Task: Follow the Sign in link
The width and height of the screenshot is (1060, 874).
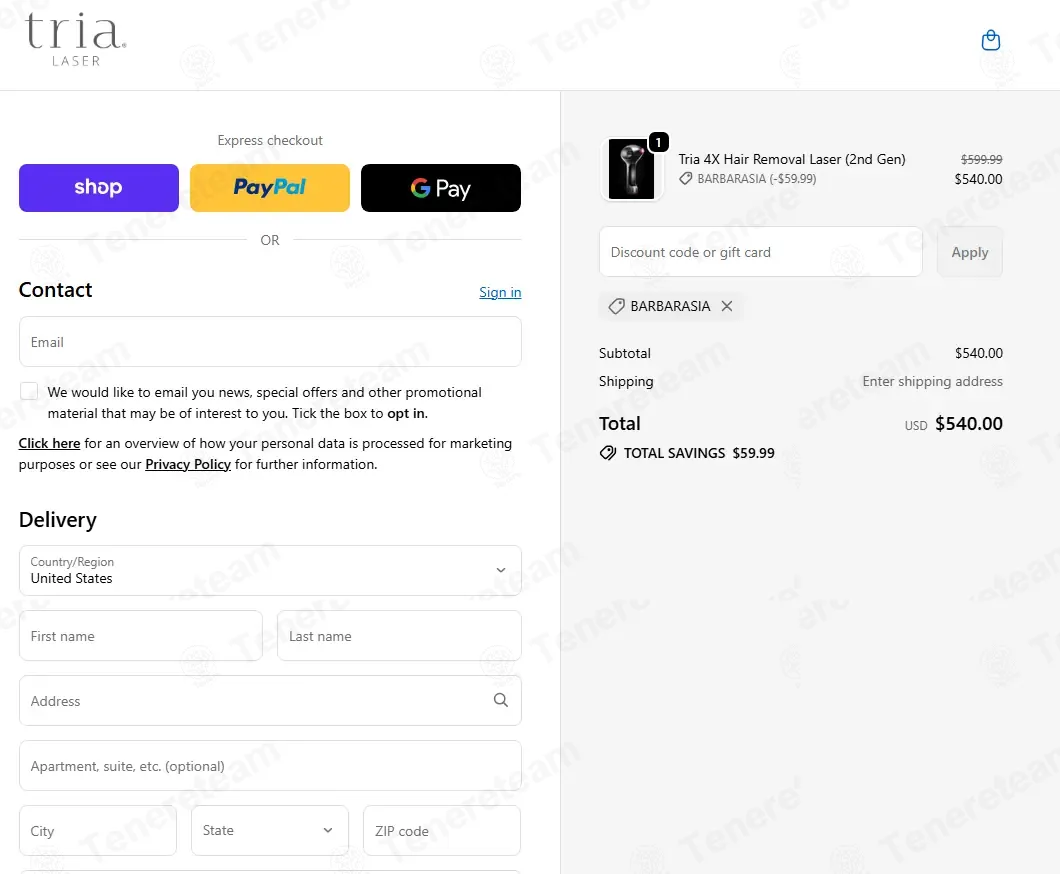Action: point(500,292)
